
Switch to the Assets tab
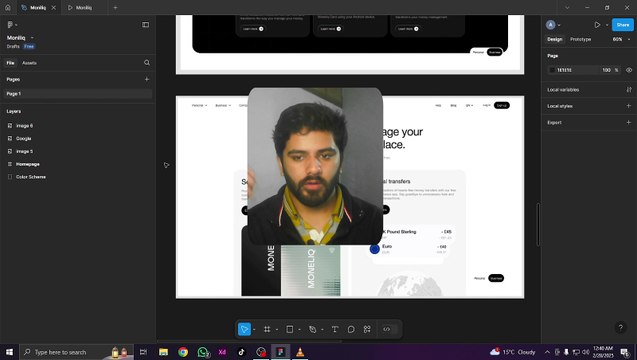pos(29,63)
